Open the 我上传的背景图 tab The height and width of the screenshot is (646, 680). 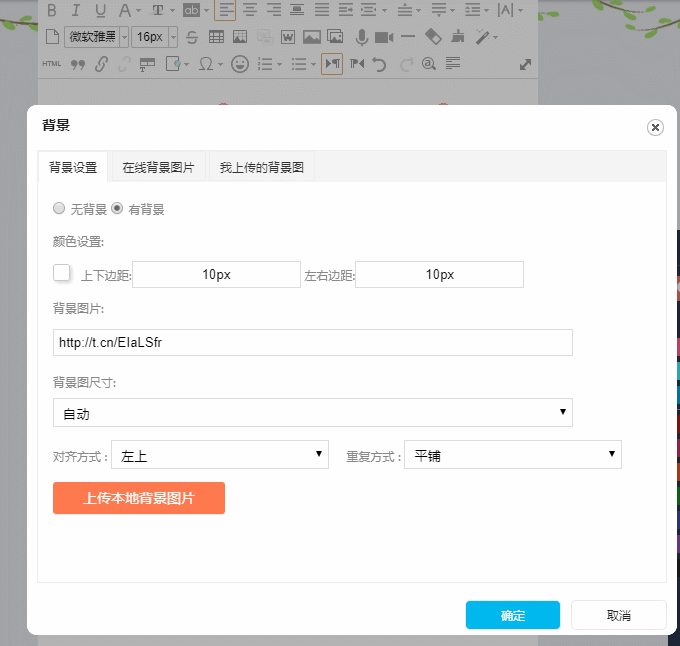point(262,167)
